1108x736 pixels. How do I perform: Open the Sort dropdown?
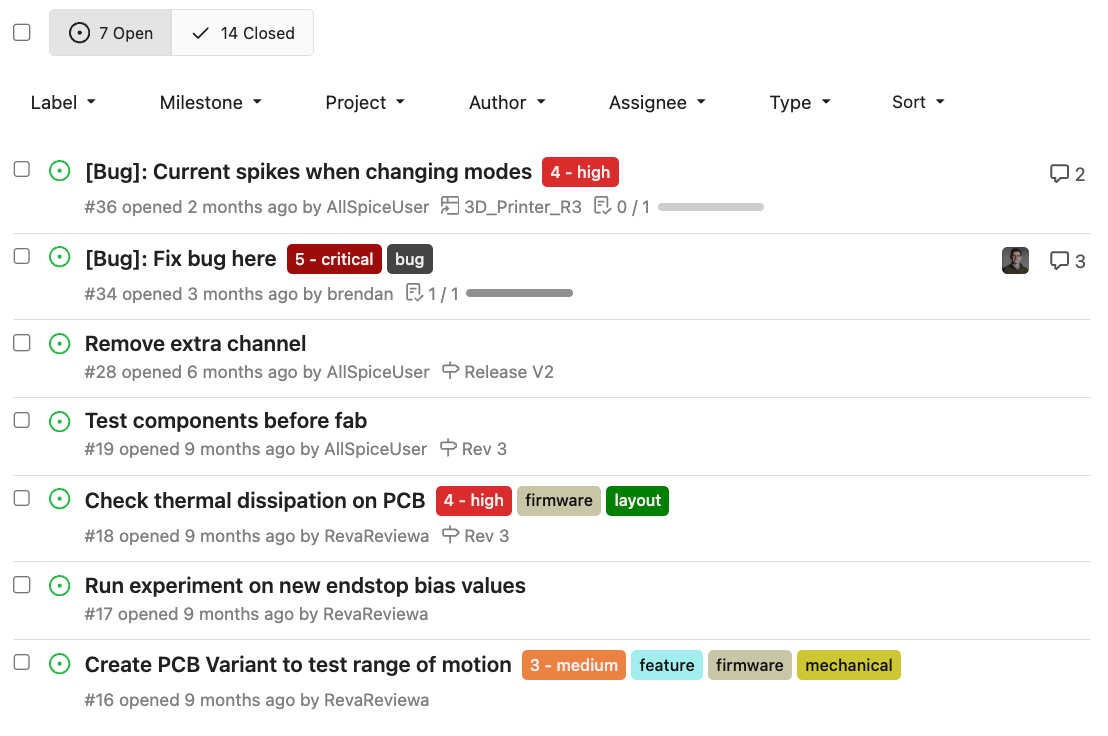click(x=918, y=102)
